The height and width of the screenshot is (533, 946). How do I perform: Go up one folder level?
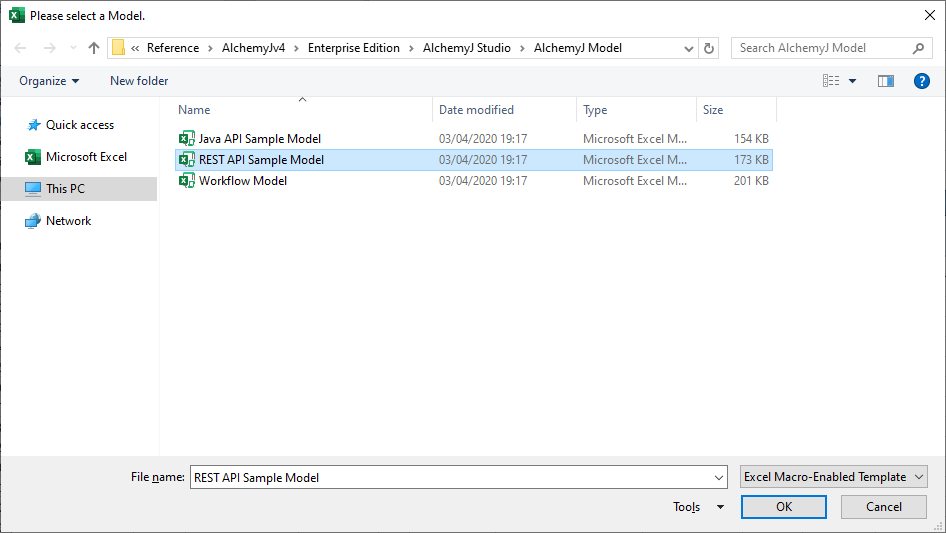(x=94, y=48)
